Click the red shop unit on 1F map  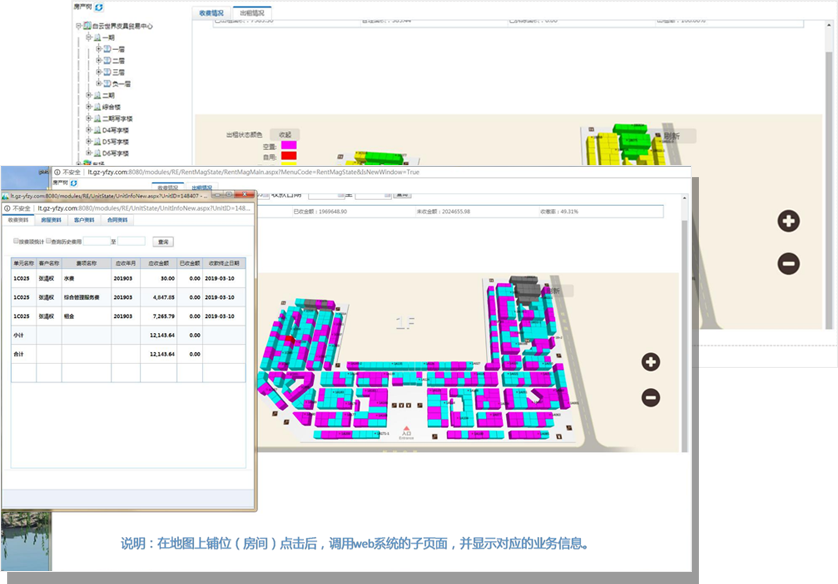(290, 340)
